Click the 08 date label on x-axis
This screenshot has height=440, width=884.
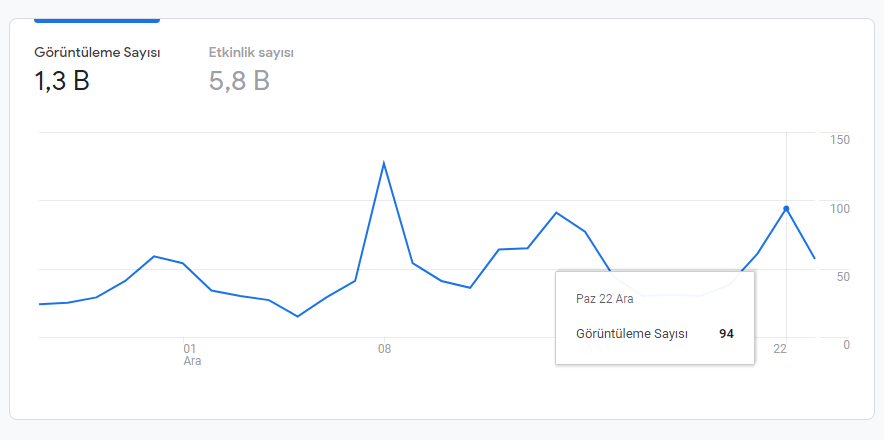click(384, 349)
